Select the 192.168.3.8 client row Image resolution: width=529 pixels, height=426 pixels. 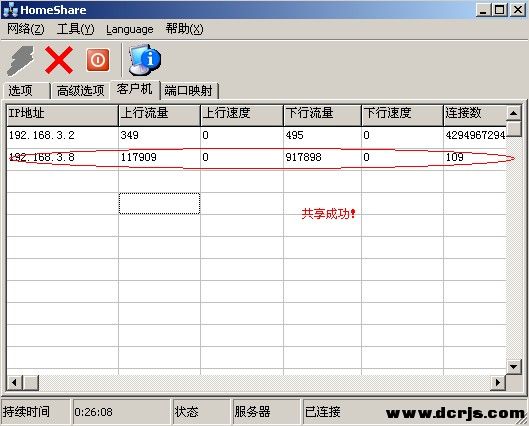pos(256,158)
